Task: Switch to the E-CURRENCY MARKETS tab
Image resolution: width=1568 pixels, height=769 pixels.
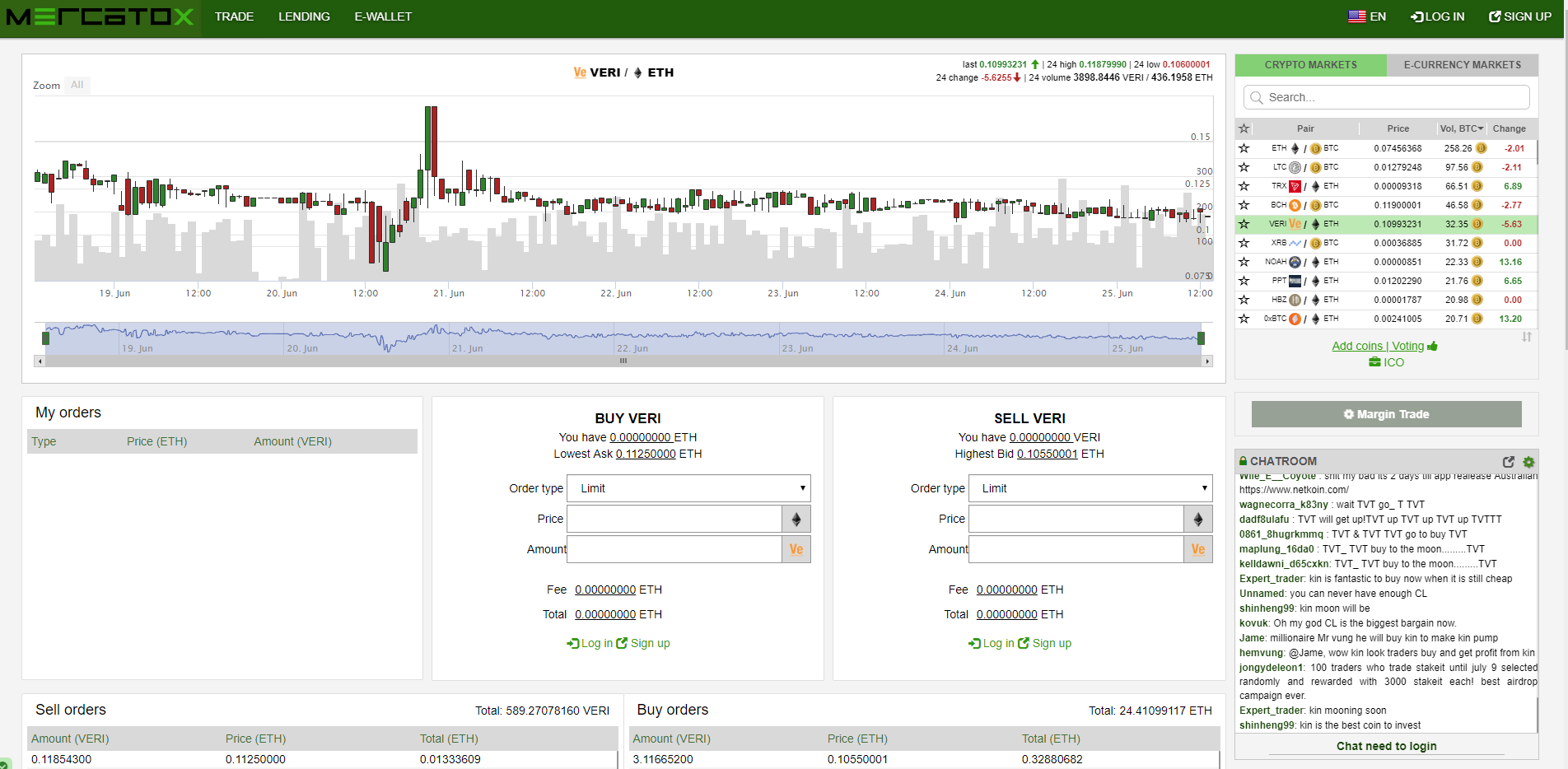Action: [1463, 65]
